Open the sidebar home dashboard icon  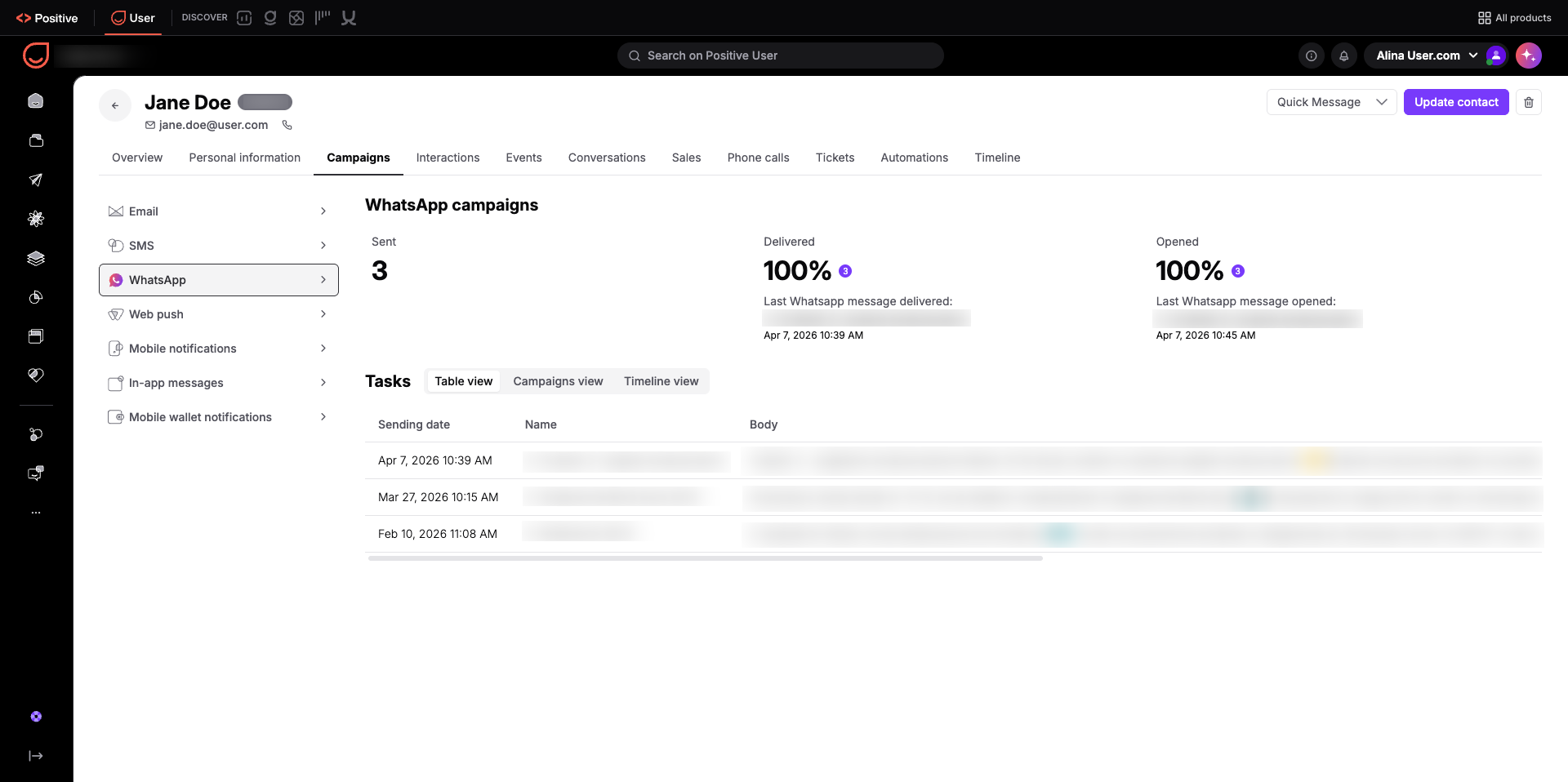click(36, 100)
